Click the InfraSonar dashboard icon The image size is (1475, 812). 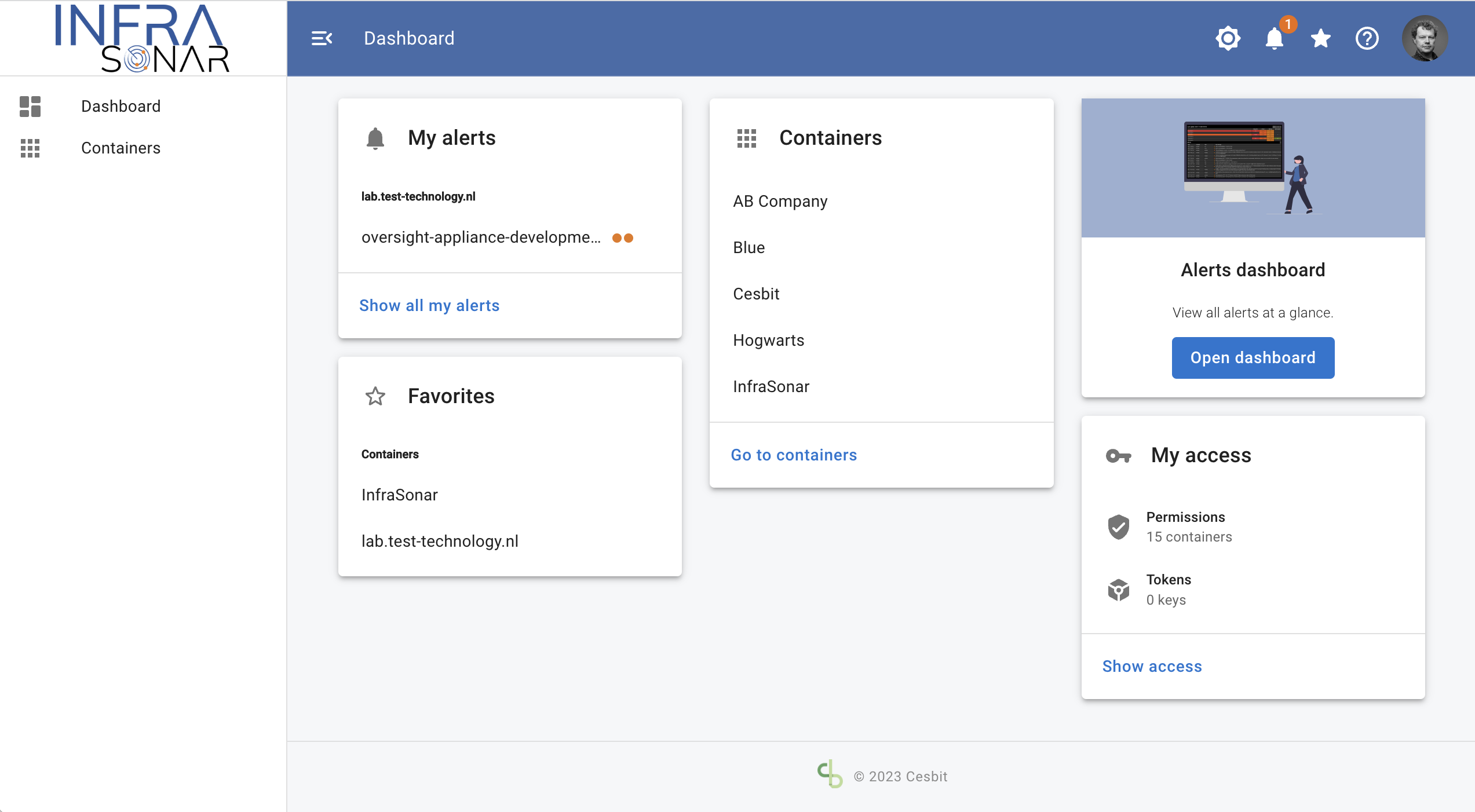click(x=30, y=106)
